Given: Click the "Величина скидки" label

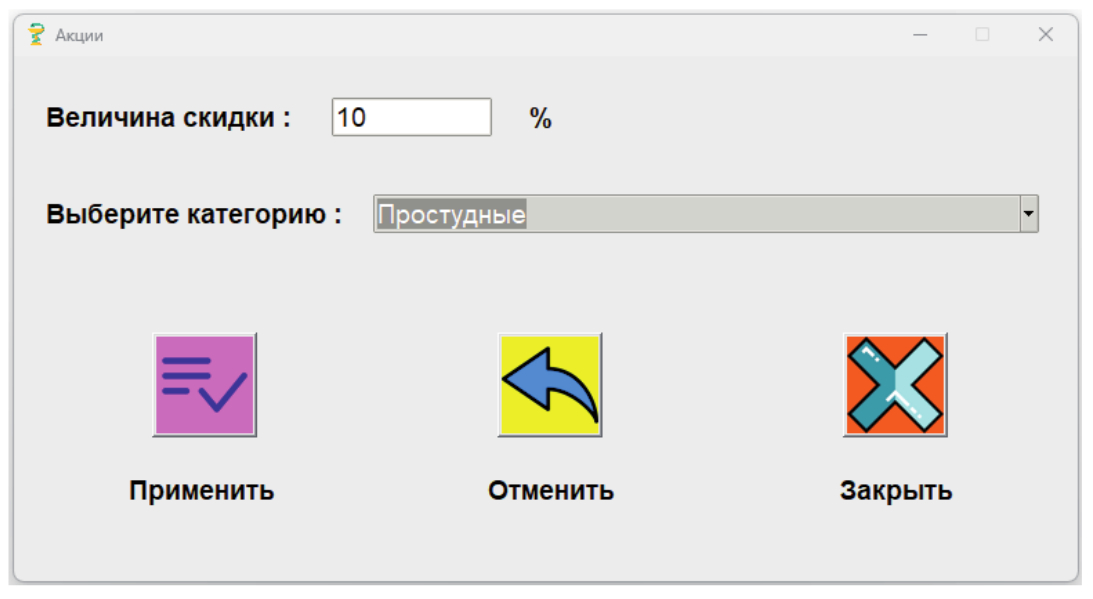Looking at the screenshot, I should [168, 118].
